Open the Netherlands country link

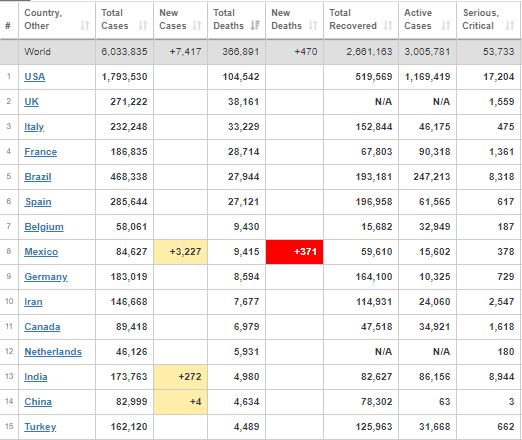(53, 352)
